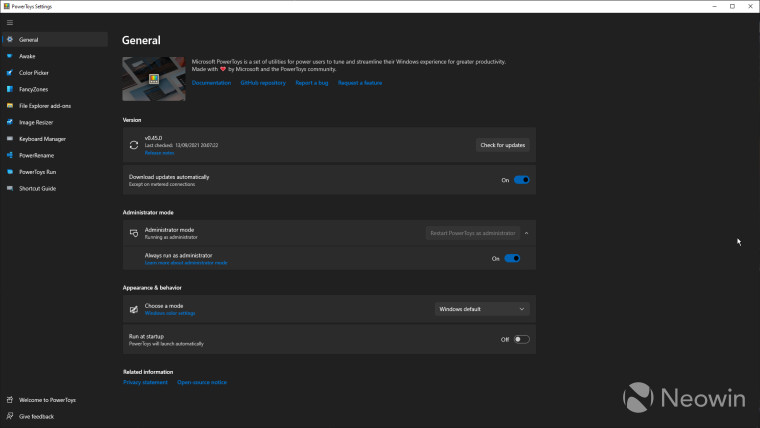Screen dimensions: 760x428
Task: Open the Windows default mode dropdown
Action: pyautogui.click(x=482, y=309)
